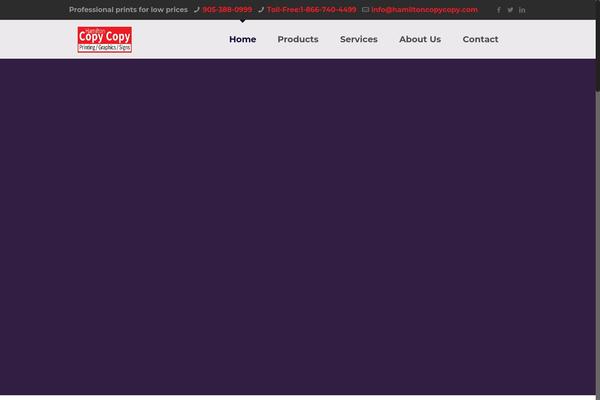
Task: Open the LinkedIn social icon
Action: point(522,10)
